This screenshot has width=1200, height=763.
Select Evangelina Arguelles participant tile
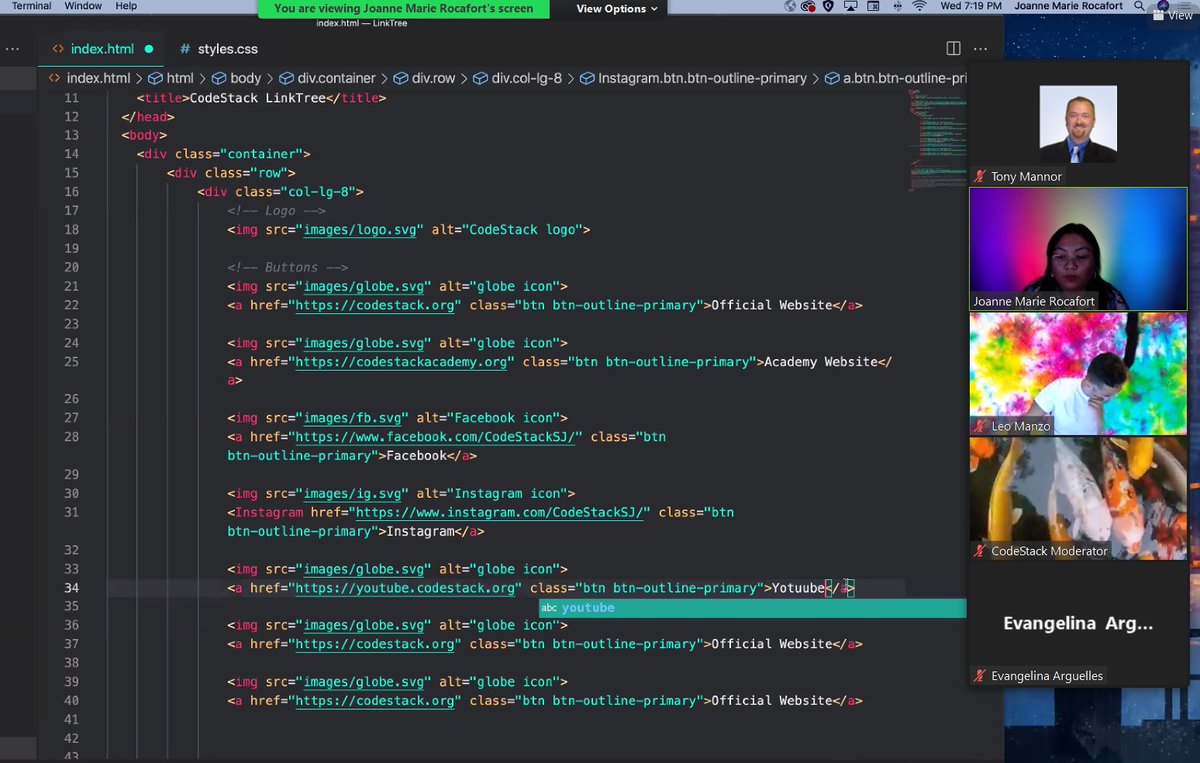pos(1078,624)
